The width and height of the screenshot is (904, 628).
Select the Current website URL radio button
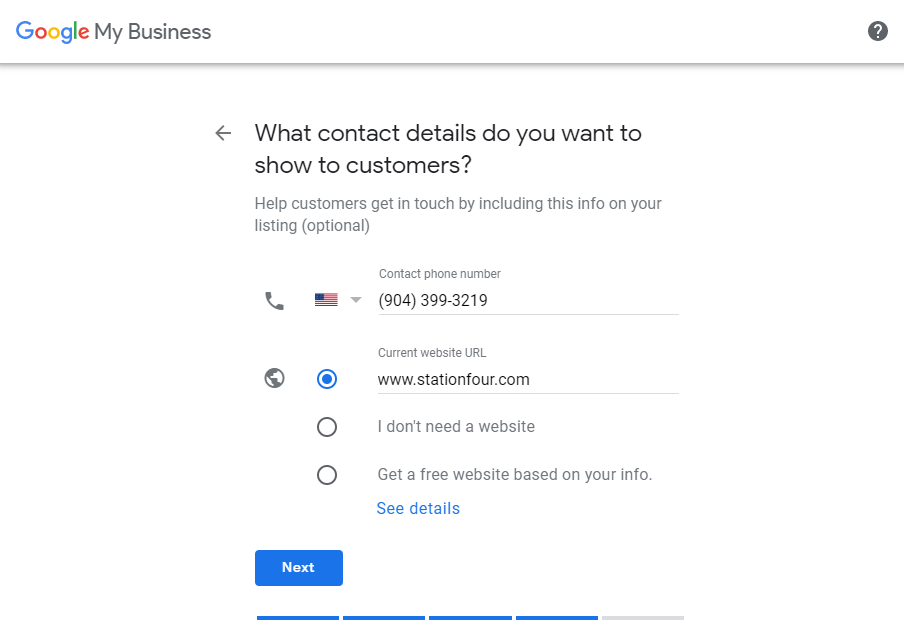pos(327,379)
